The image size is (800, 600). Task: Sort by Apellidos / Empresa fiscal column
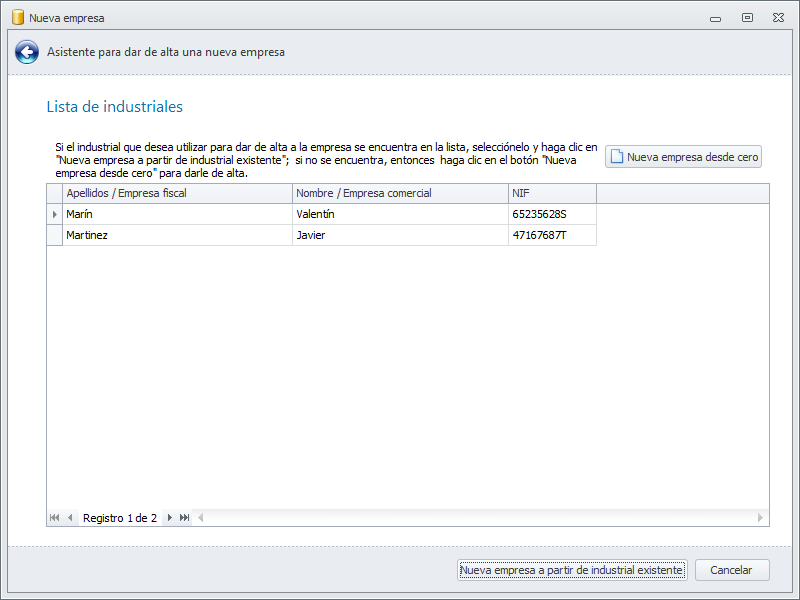point(177,193)
